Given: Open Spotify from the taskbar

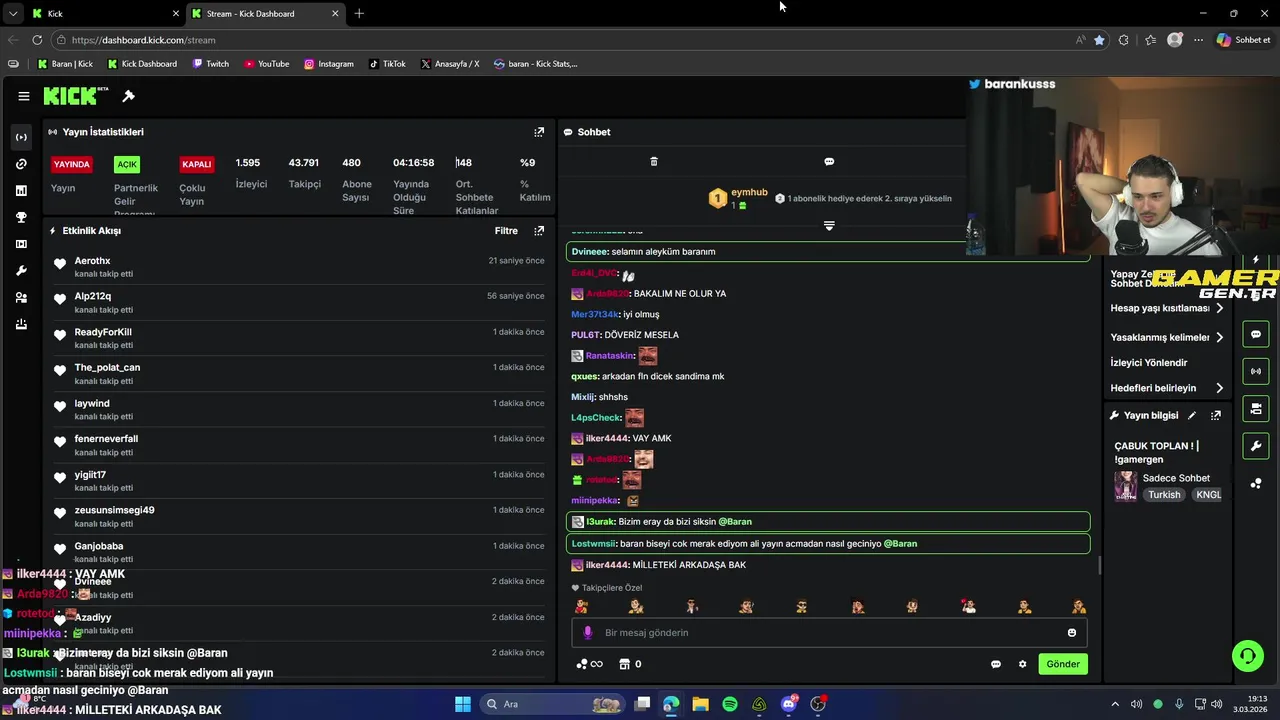Looking at the screenshot, I should coord(730,704).
